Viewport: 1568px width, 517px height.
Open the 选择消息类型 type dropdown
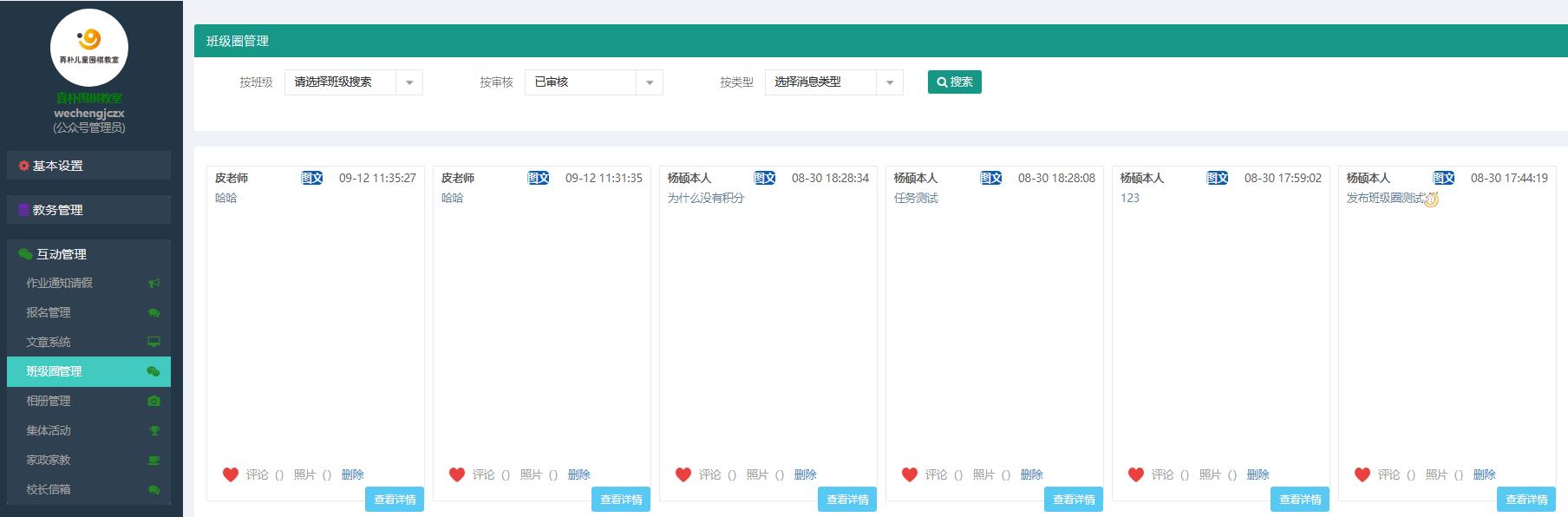point(834,82)
